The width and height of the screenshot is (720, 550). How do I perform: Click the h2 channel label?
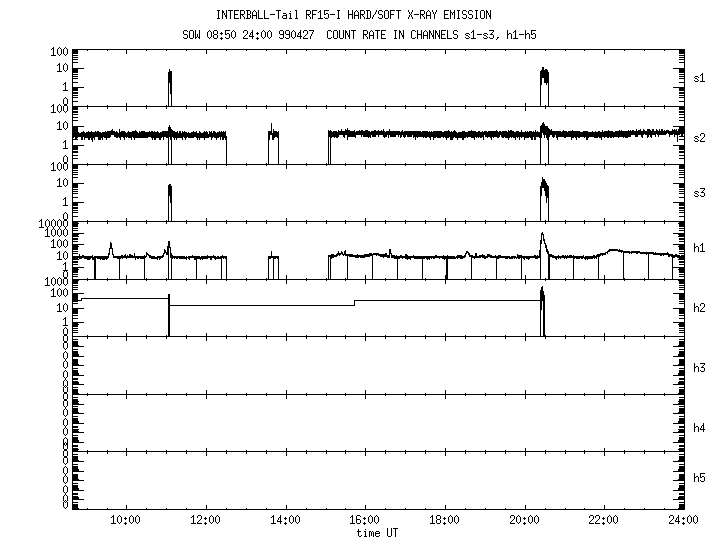pyautogui.click(x=700, y=309)
